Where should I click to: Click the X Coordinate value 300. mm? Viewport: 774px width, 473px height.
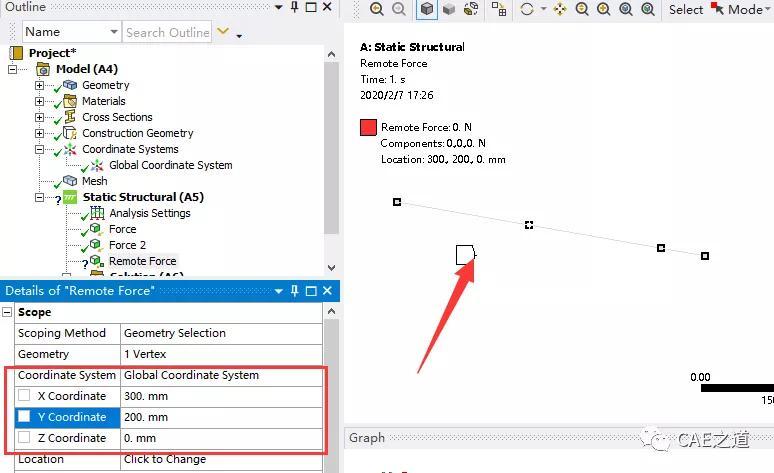coord(221,396)
